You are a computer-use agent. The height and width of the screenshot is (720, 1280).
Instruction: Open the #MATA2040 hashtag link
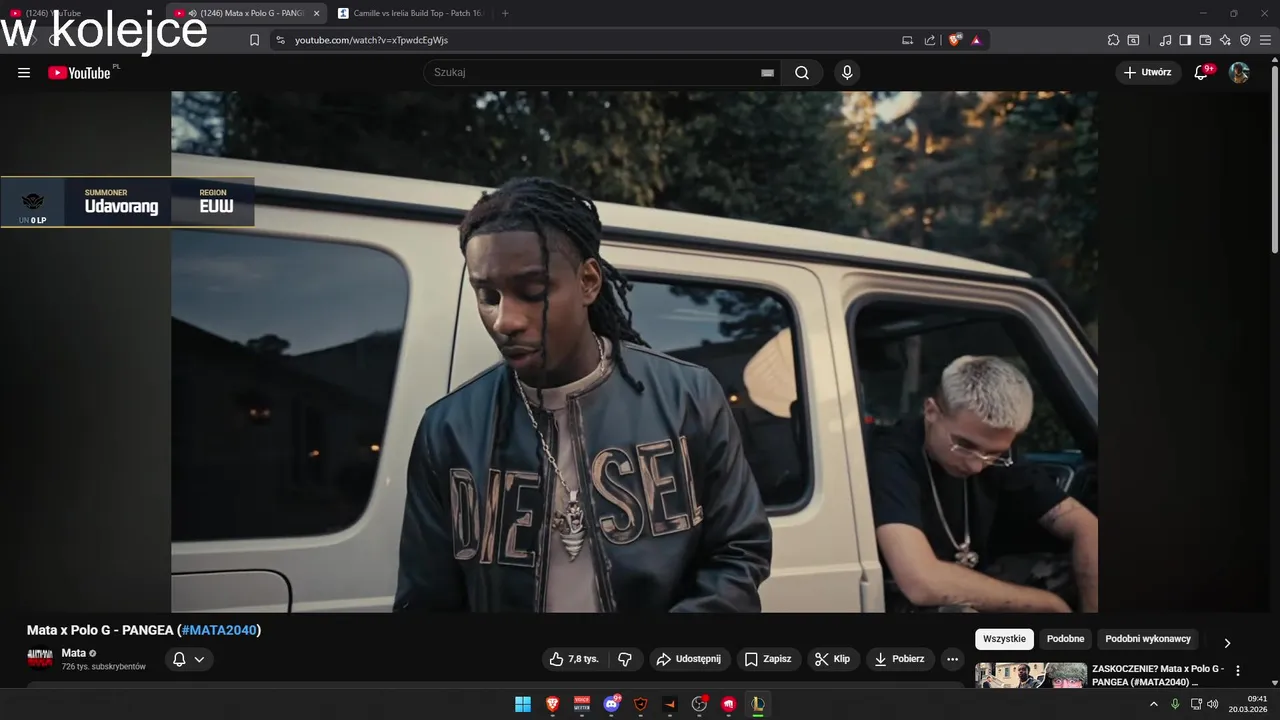pyautogui.click(x=219, y=630)
